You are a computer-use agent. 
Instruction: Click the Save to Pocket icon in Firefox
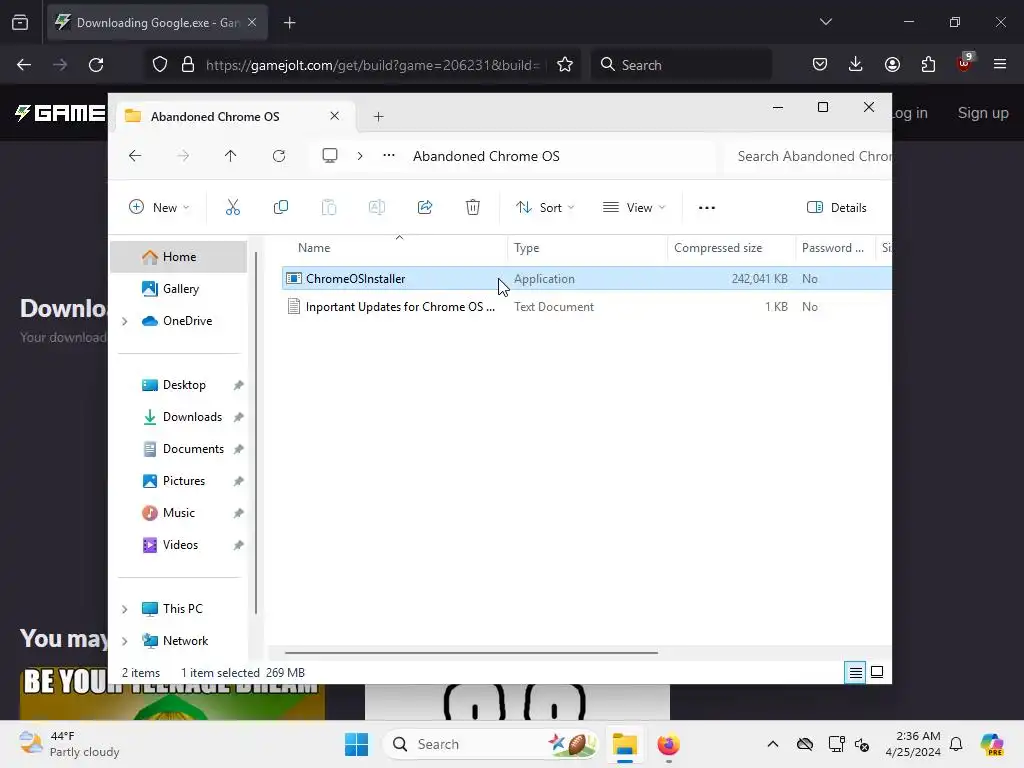pyautogui.click(x=820, y=64)
